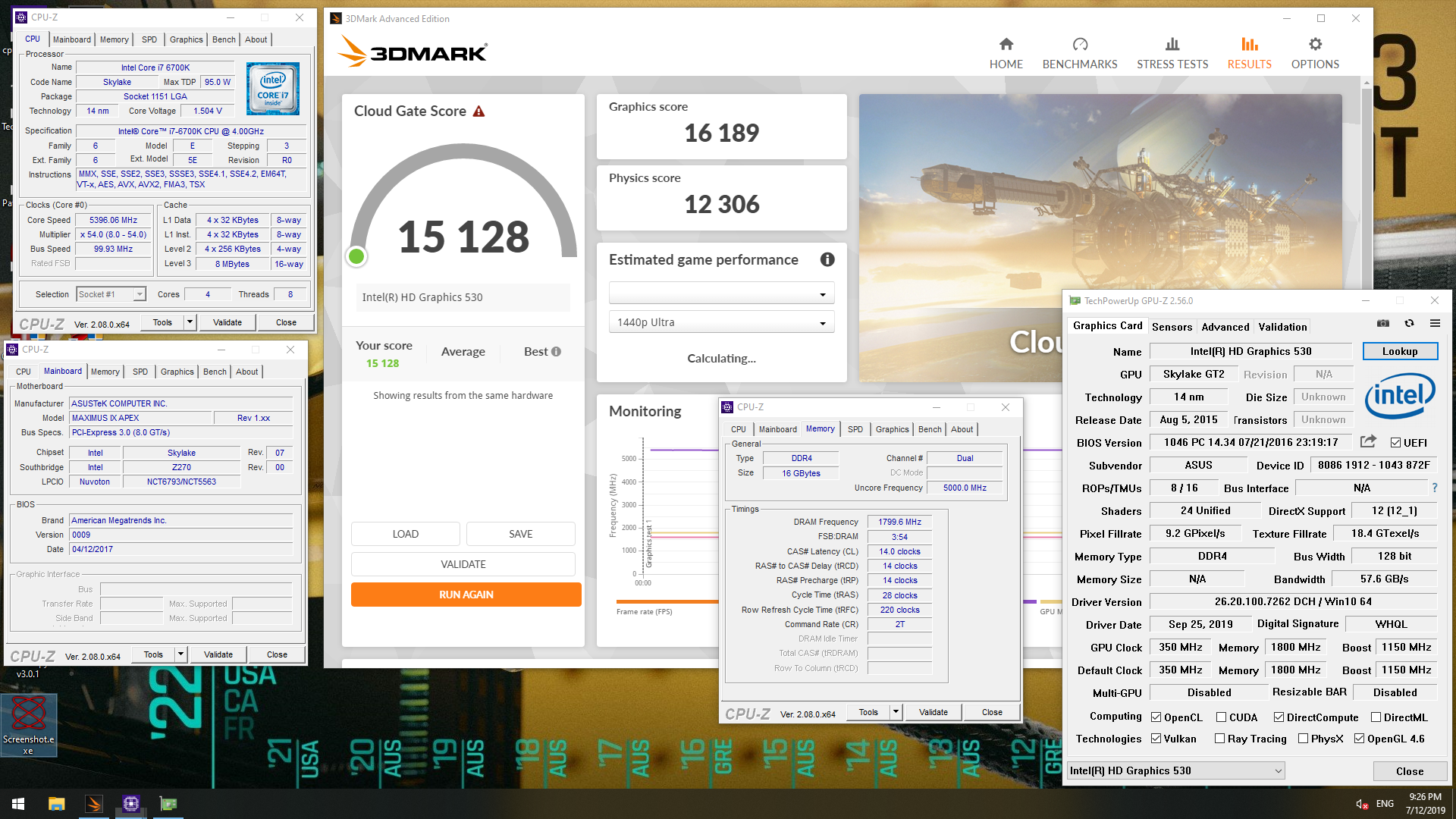Open the 3DMark OPTIONS gear
Screen dimensions: 1456x819
point(1314,54)
